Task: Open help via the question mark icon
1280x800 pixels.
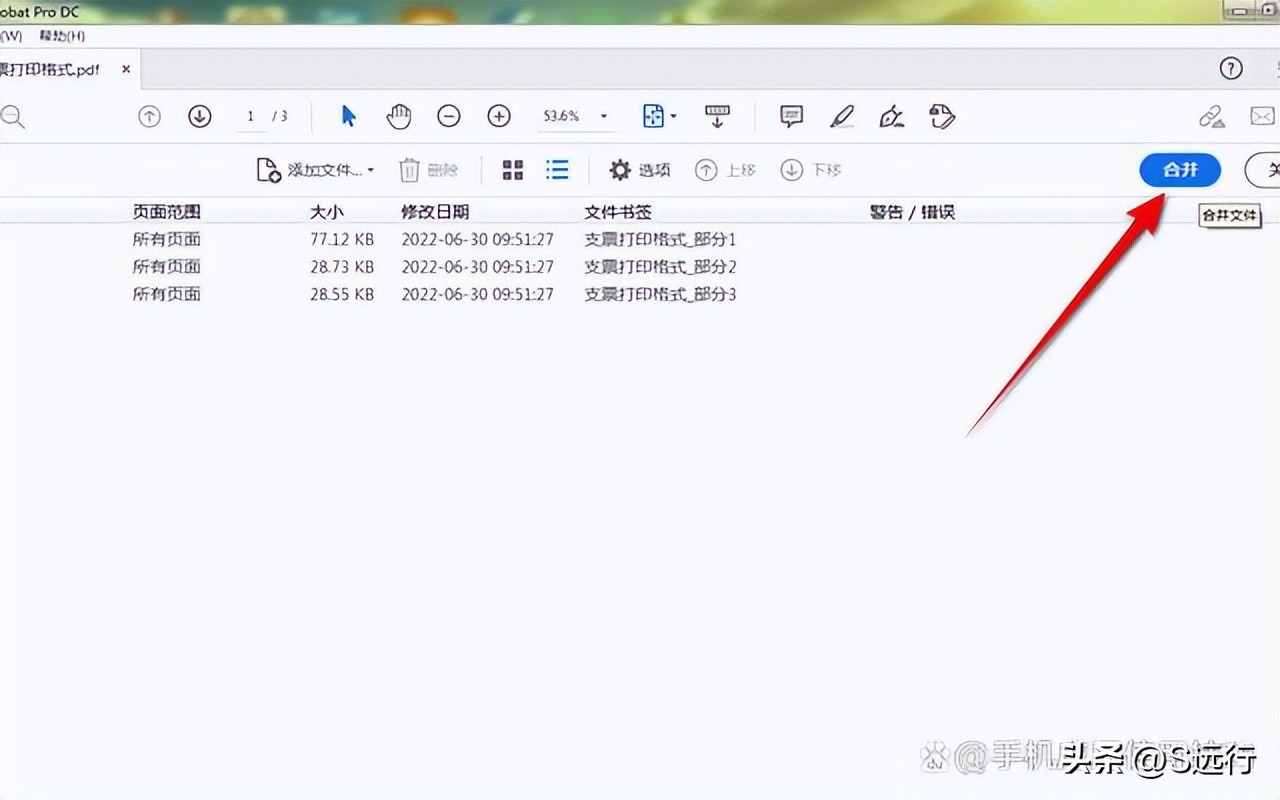Action: tap(1231, 68)
